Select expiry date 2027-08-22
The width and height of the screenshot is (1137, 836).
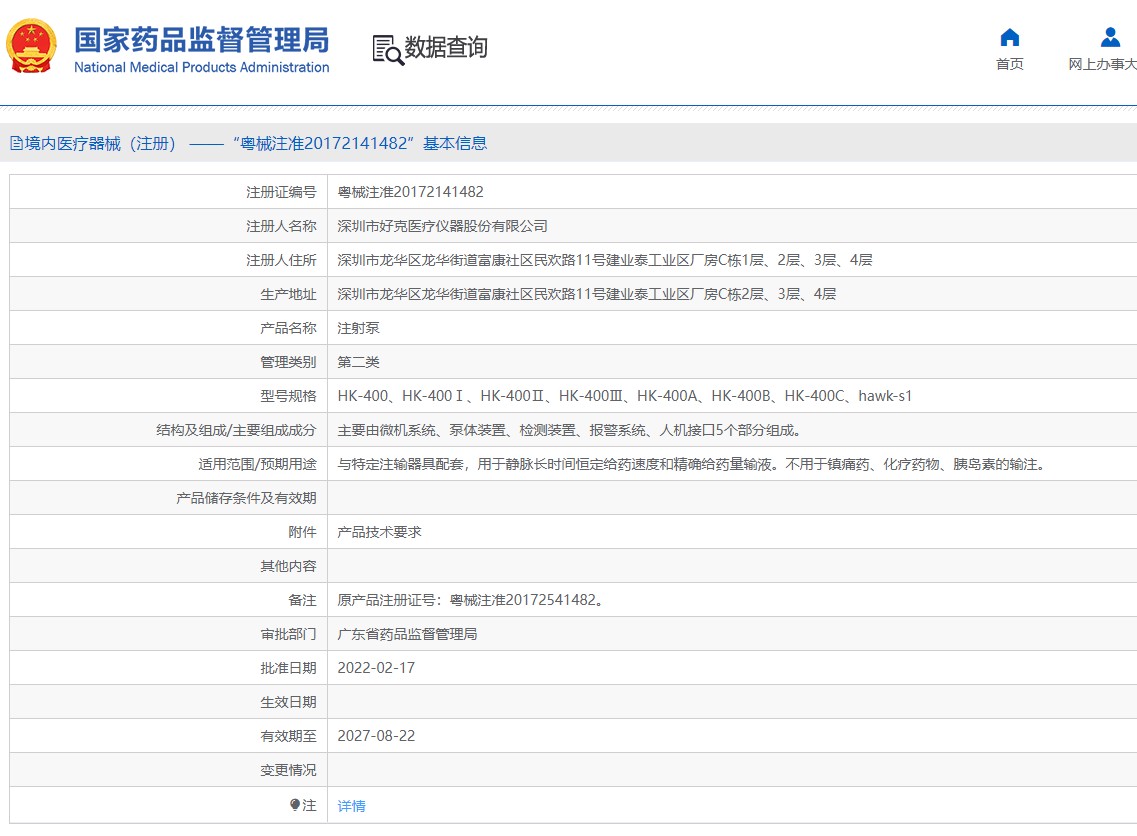376,736
